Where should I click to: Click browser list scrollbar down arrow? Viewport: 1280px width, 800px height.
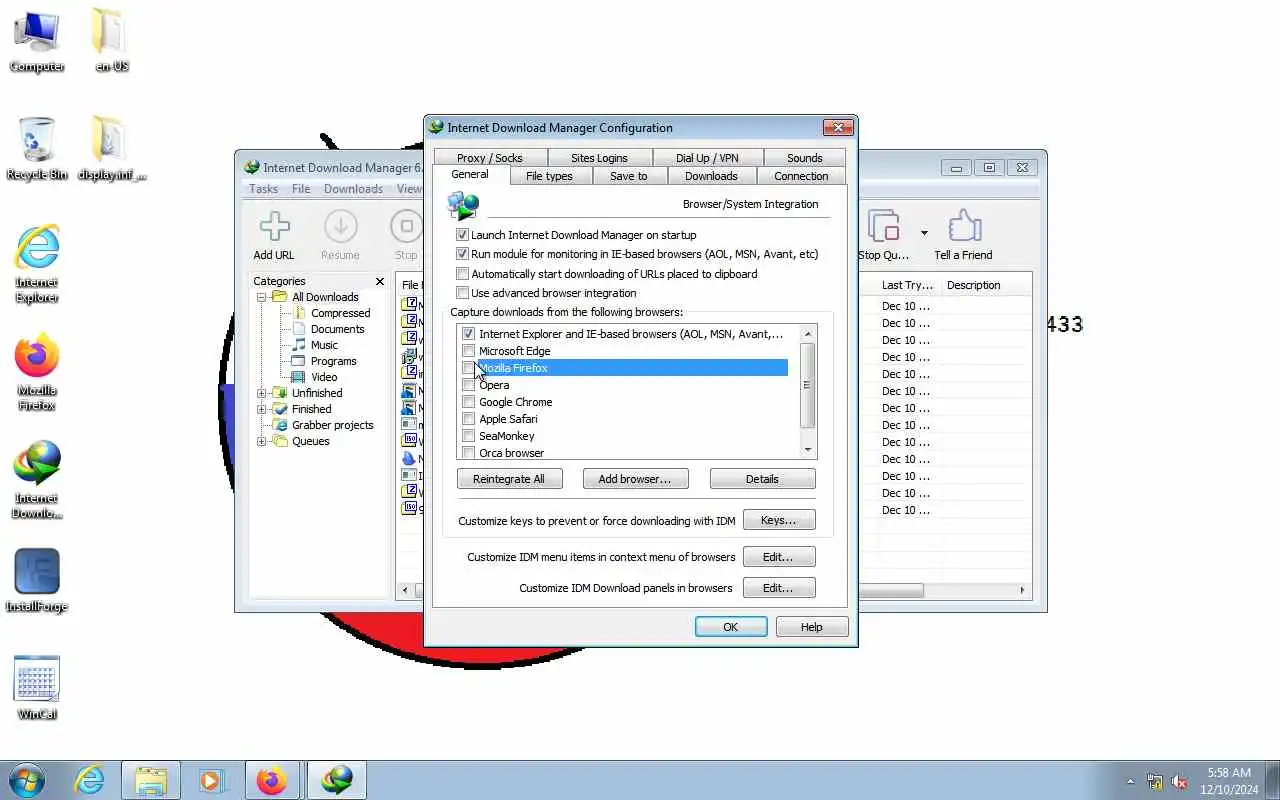click(x=808, y=451)
